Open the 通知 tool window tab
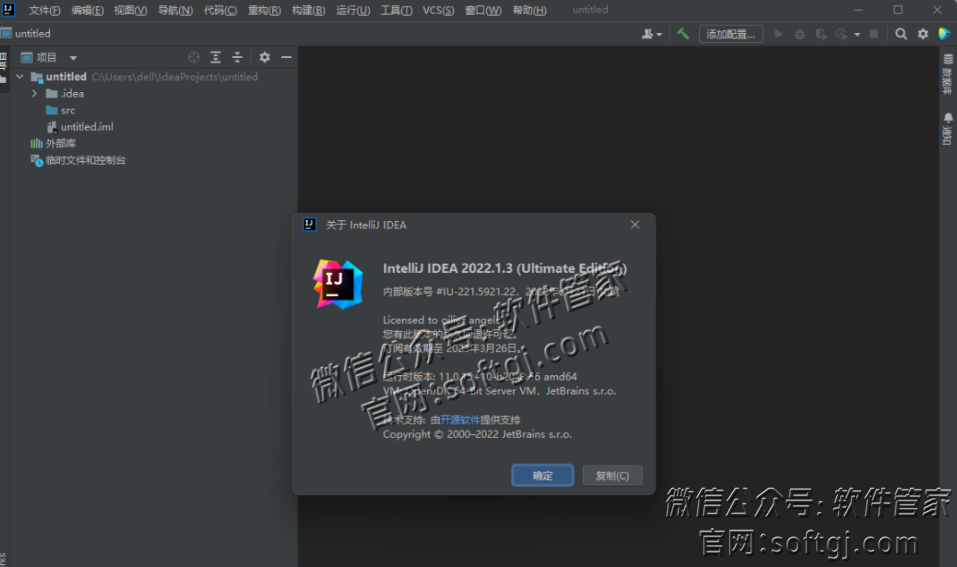The width and height of the screenshot is (957, 567). [947, 129]
